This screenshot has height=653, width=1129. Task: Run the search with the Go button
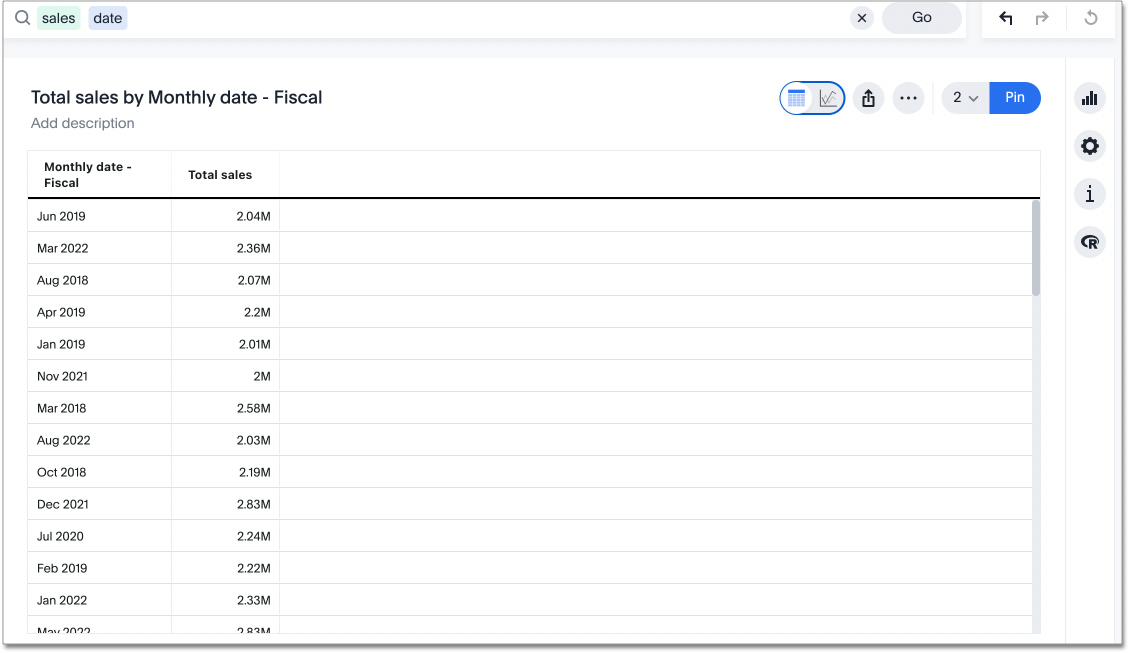[x=921, y=17]
